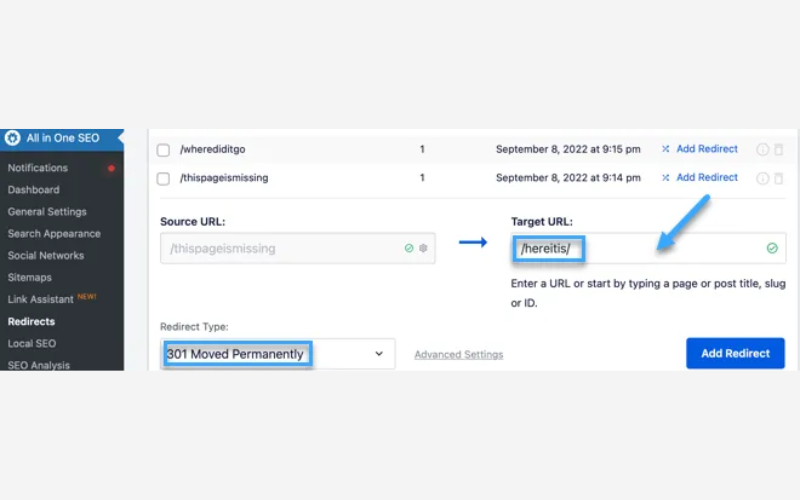Click Add Redirect link for /wherediditgo
Screen dimensions: 800x500
point(706,149)
